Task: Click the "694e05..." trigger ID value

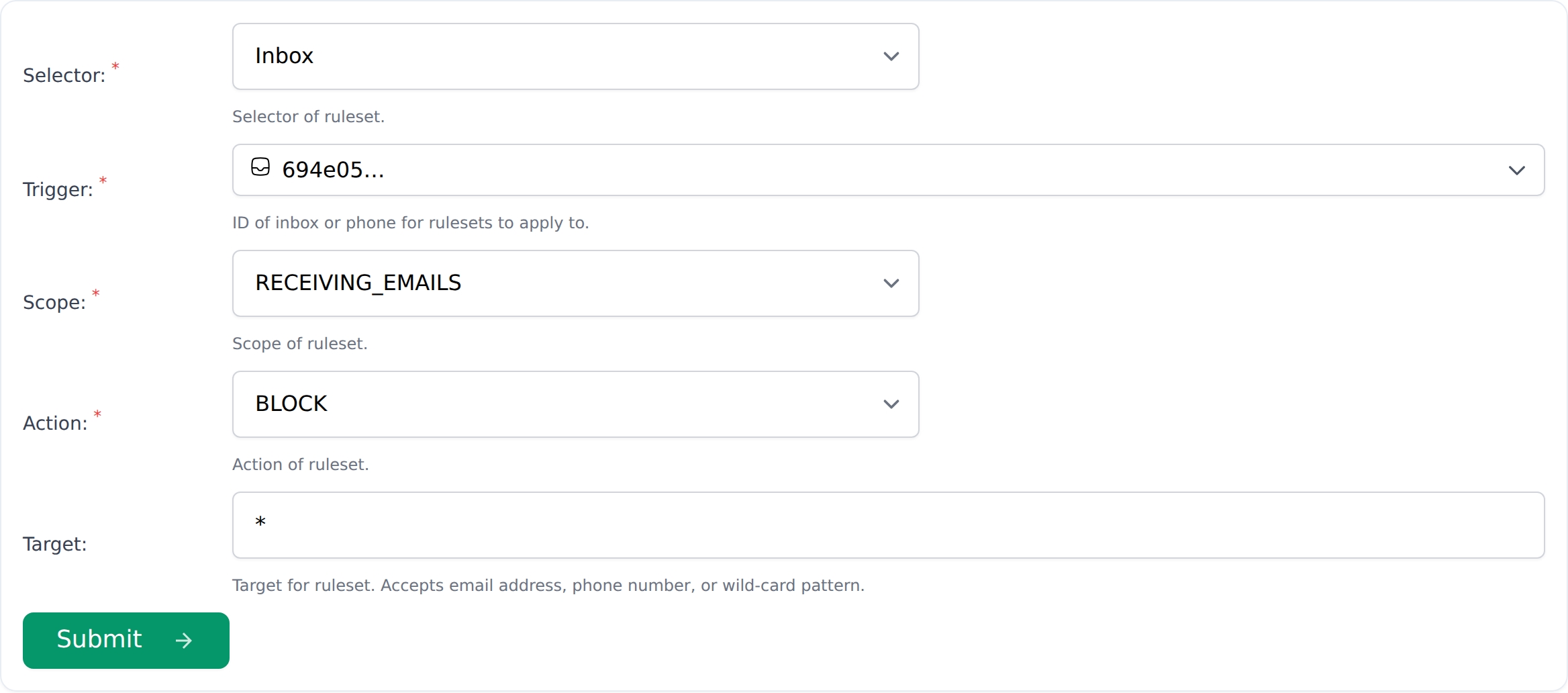Action: coord(333,170)
